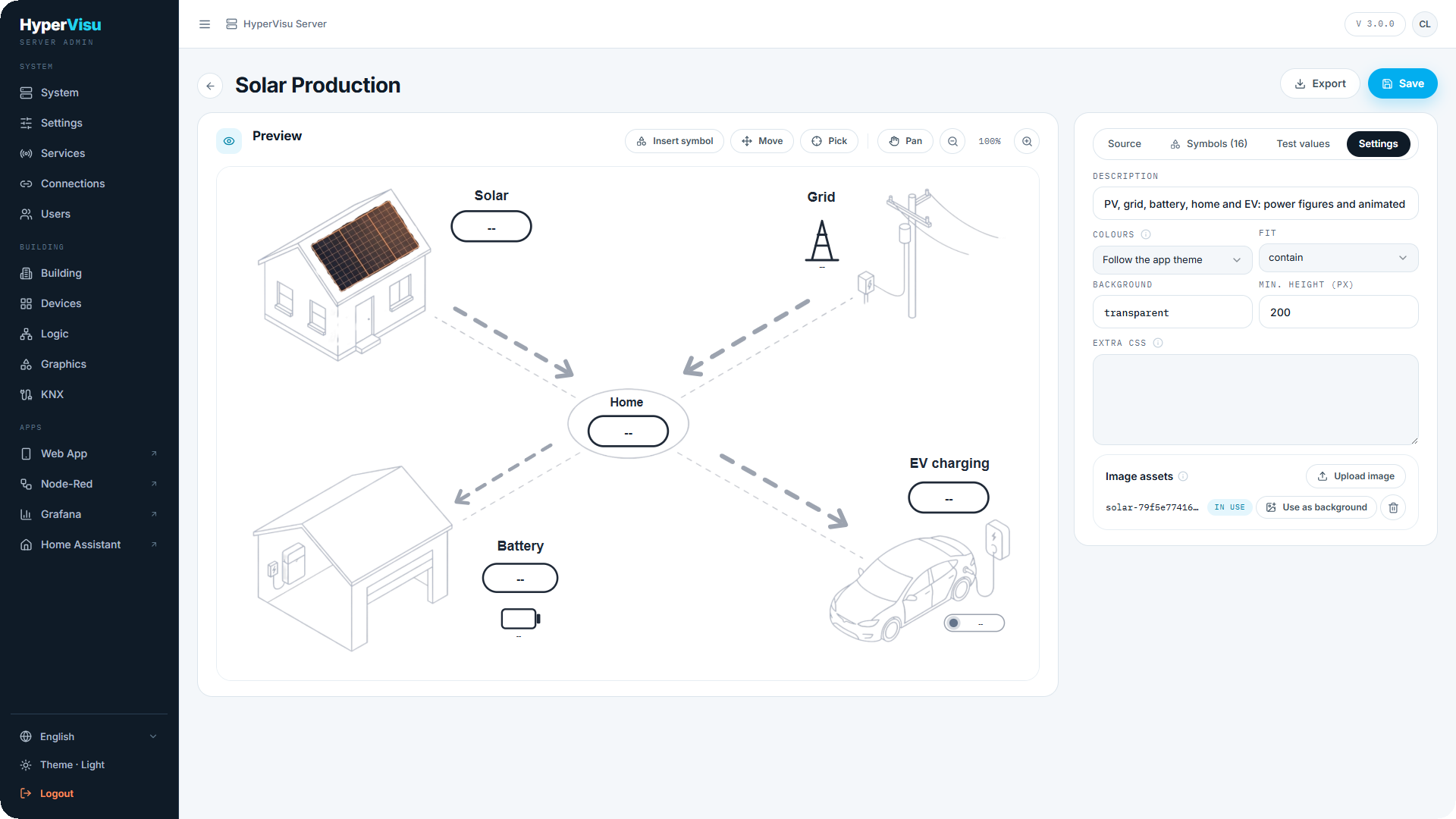This screenshot has height=819, width=1456.
Task: Switch to the Symbols (16) tab
Action: pyautogui.click(x=1208, y=144)
